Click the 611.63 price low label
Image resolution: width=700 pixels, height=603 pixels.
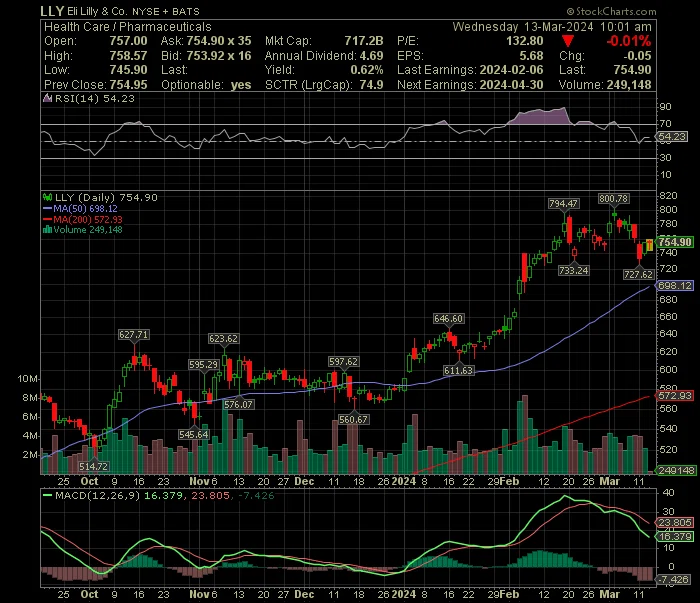point(458,370)
